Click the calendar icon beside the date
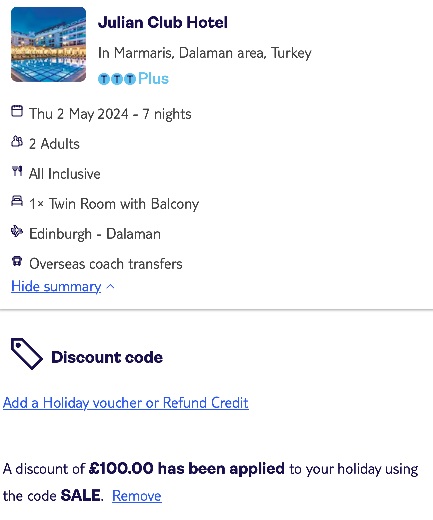The height and width of the screenshot is (520, 433). [17, 111]
